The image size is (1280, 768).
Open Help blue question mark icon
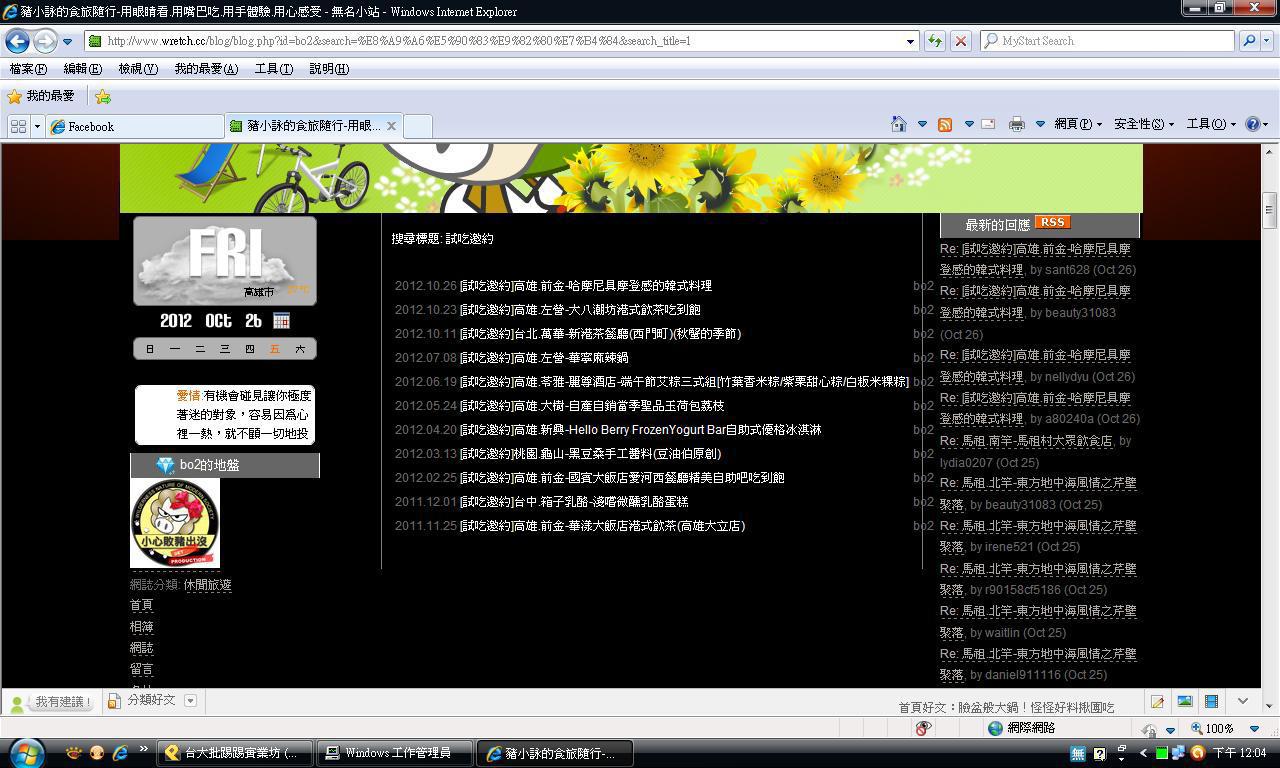tap(1252, 124)
